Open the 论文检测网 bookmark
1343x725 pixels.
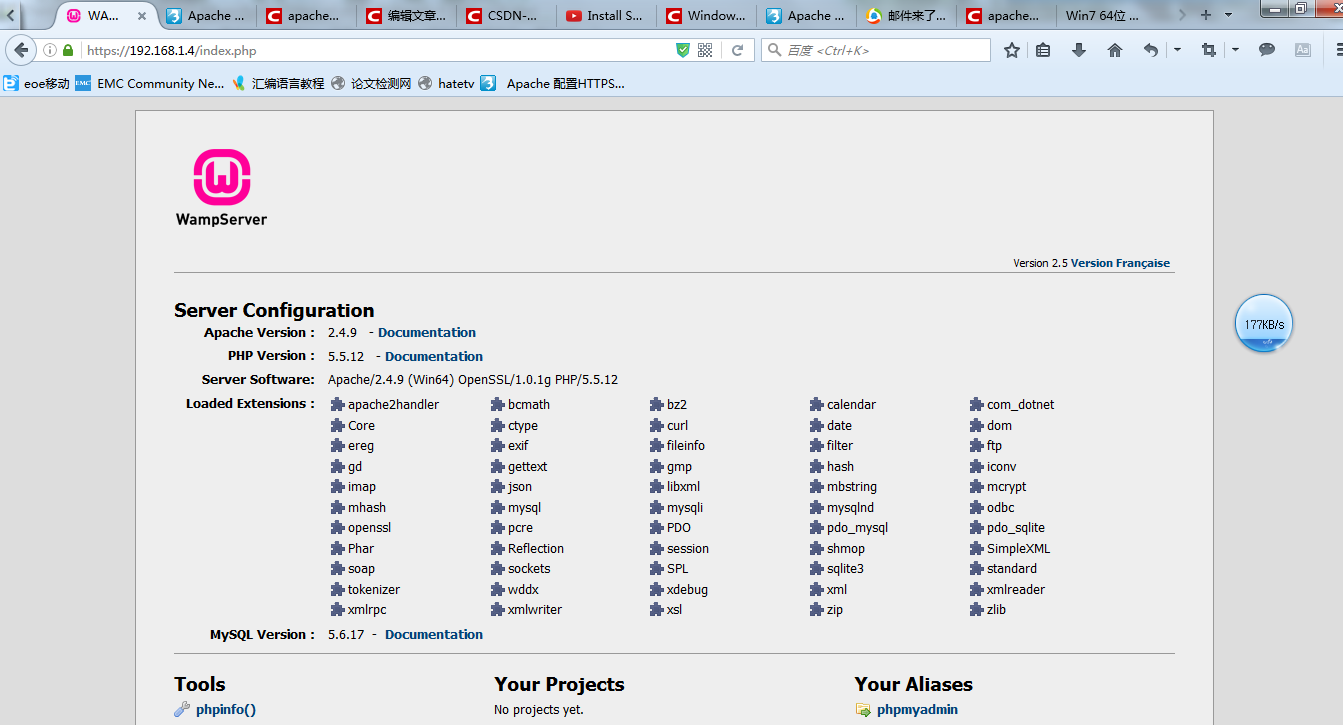371,84
